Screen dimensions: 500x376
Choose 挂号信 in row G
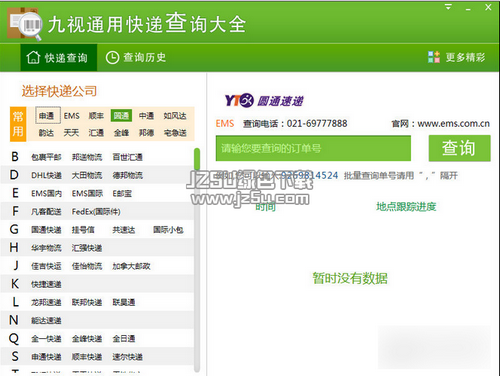[83, 230]
